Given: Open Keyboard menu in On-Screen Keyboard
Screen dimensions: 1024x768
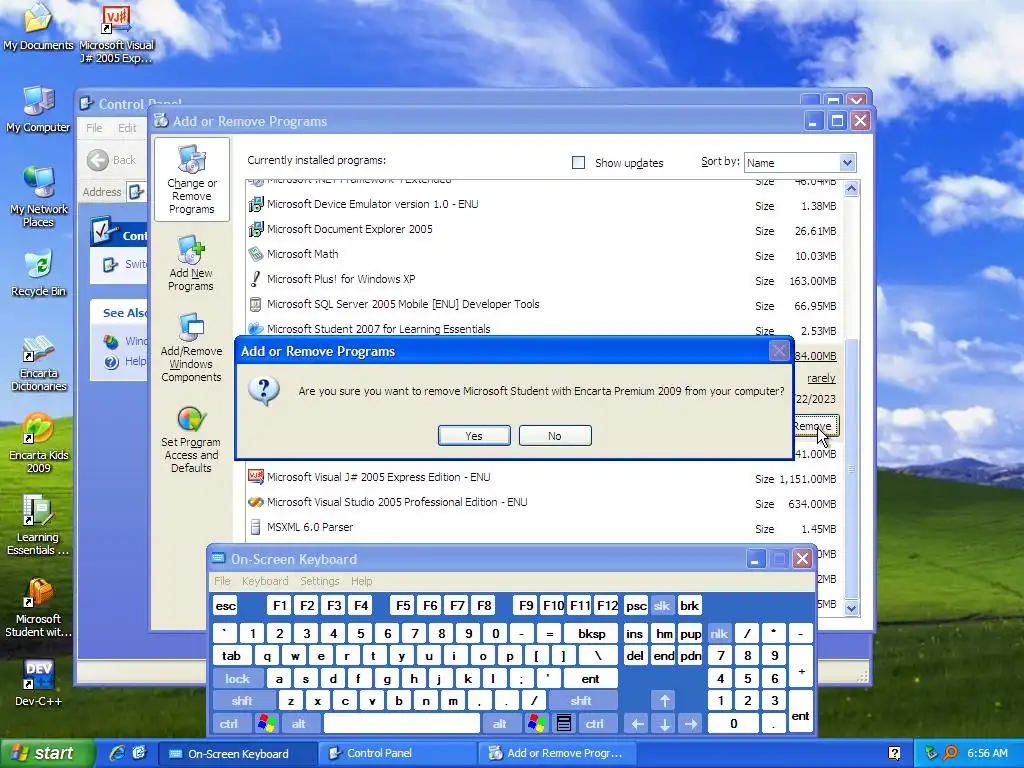Looking at the screenshot, I should point(264,581).
